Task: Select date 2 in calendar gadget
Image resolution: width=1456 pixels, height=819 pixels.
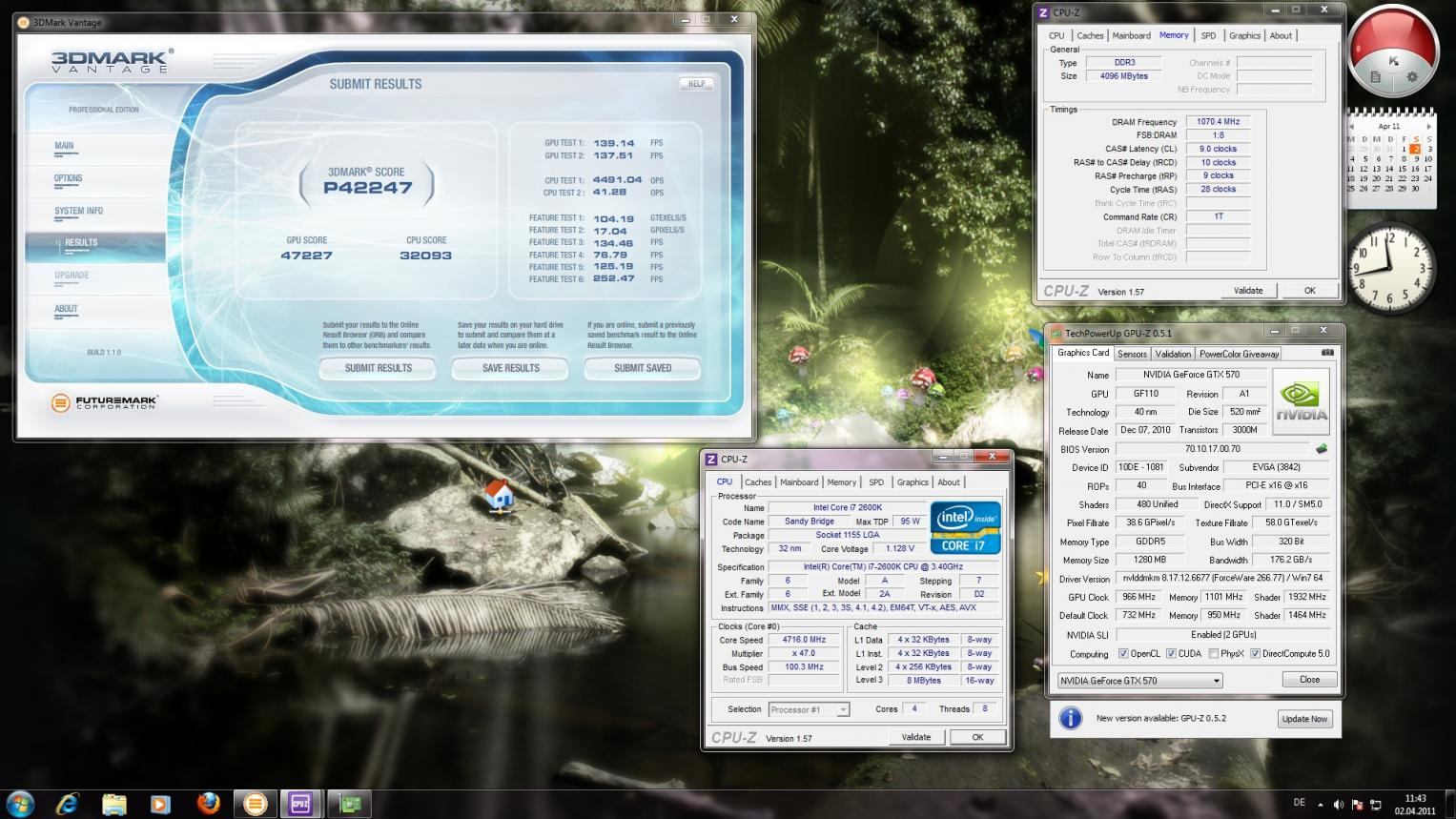Action: pos(1416,150)
